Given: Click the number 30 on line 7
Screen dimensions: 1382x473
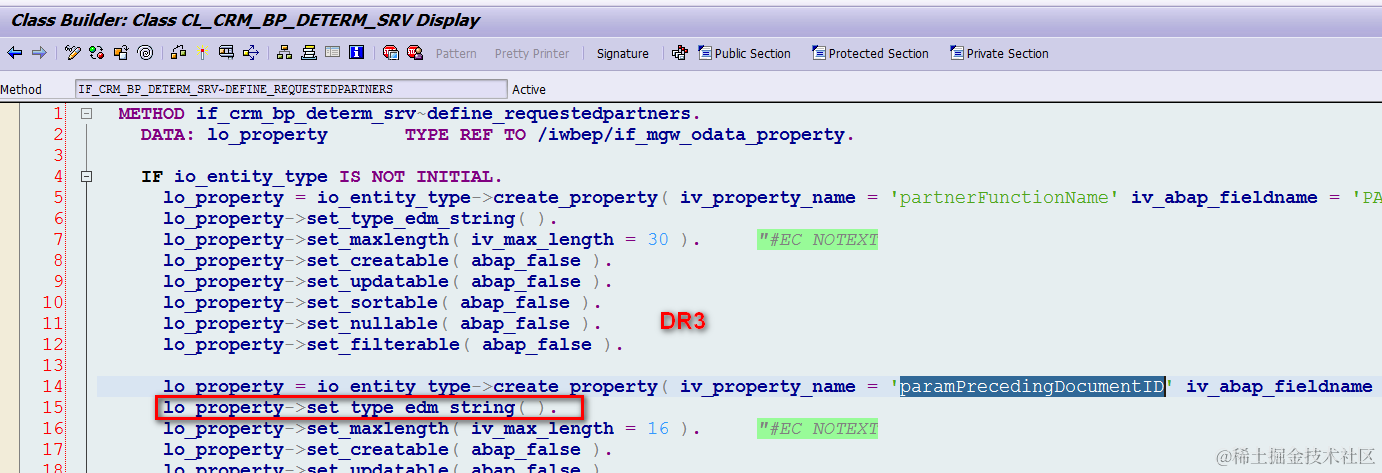Looking at the screenshot, I should (658, 239).
